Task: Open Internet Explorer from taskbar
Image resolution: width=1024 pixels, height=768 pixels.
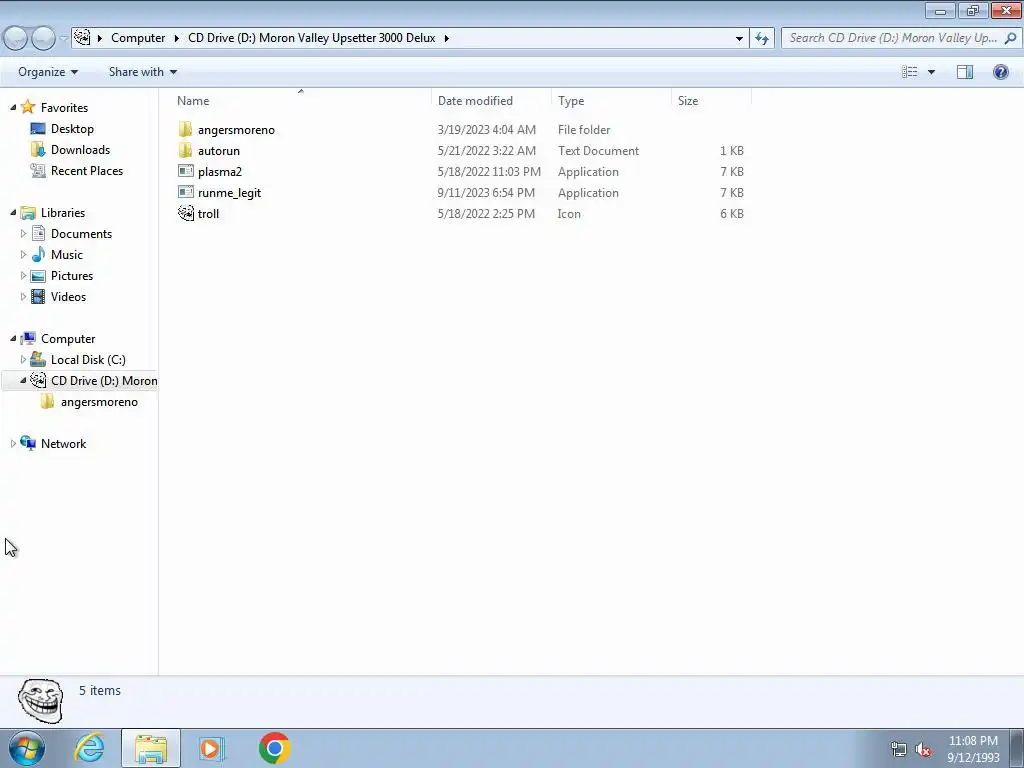Action: [89, 748]
